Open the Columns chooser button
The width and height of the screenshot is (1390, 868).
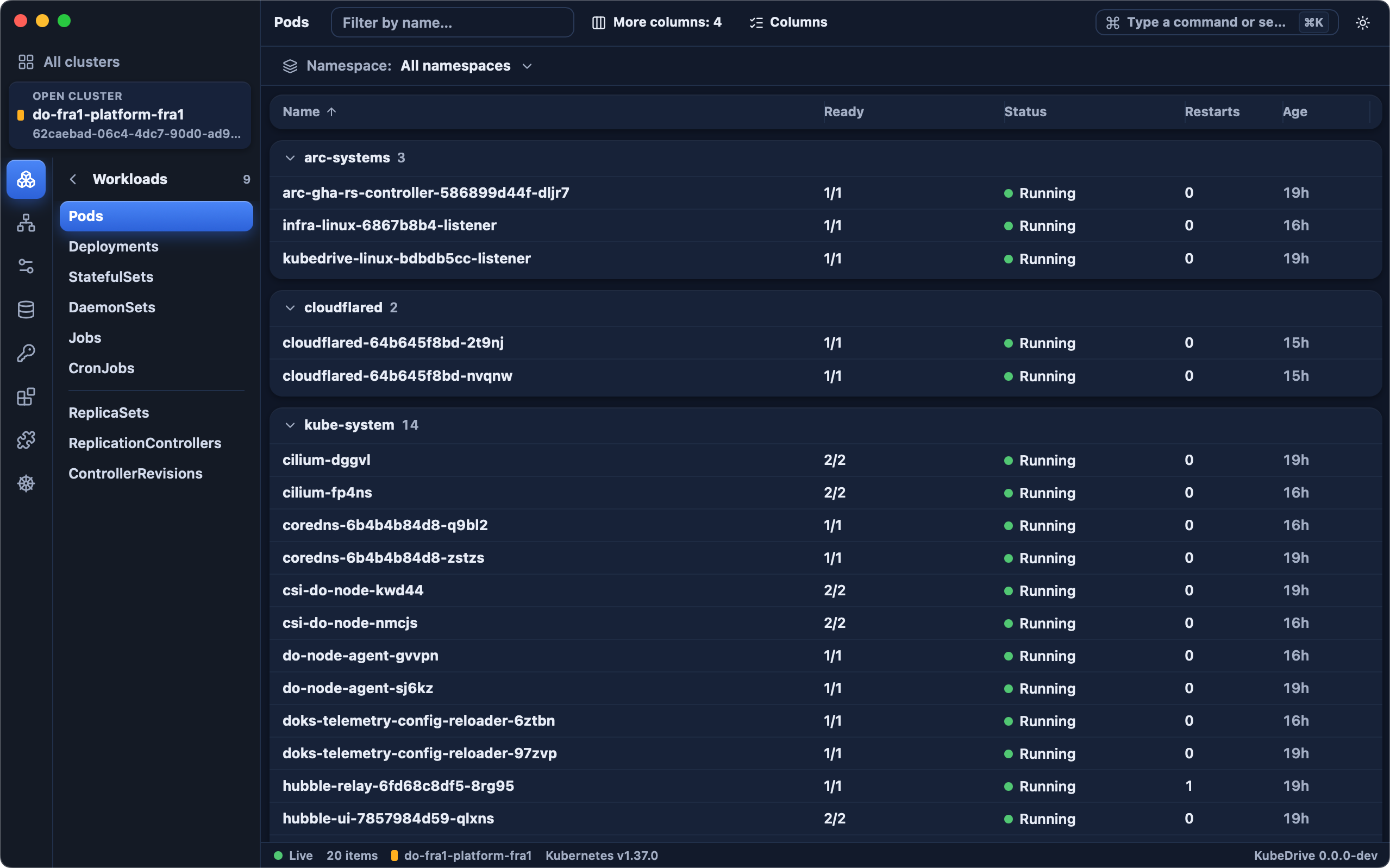788,22
